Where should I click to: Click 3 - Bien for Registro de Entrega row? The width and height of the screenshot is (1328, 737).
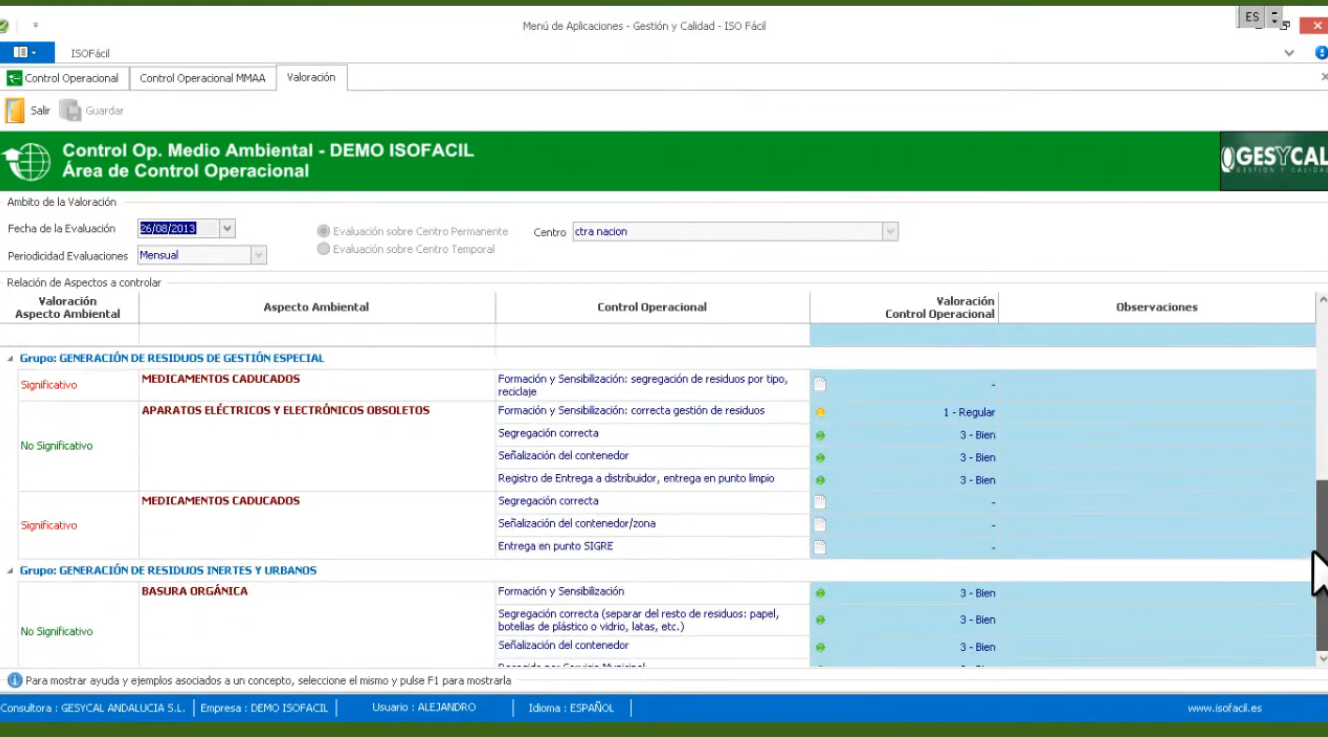click(x=905, y=480)
